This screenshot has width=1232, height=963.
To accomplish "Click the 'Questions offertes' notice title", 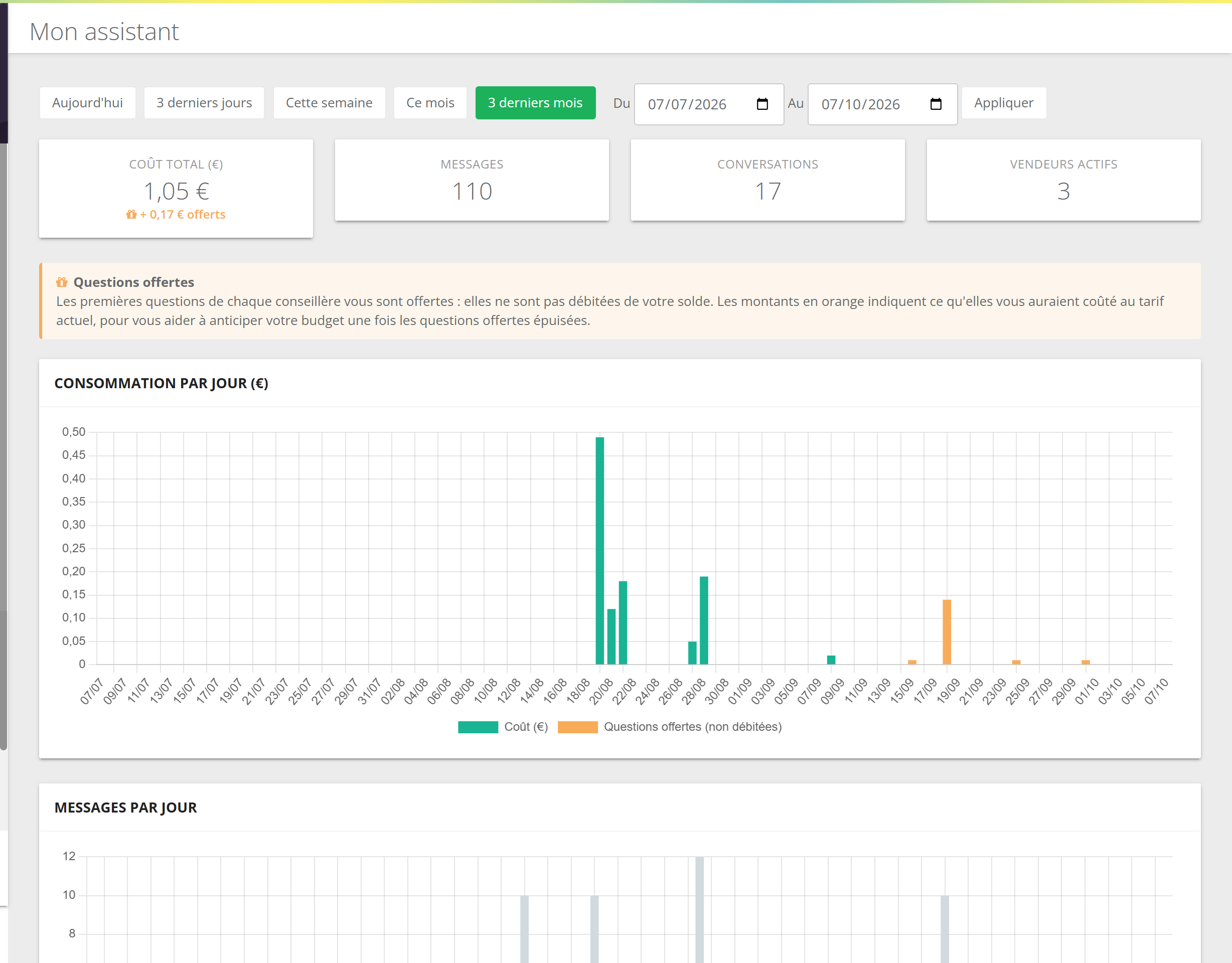I will (134, 282).
